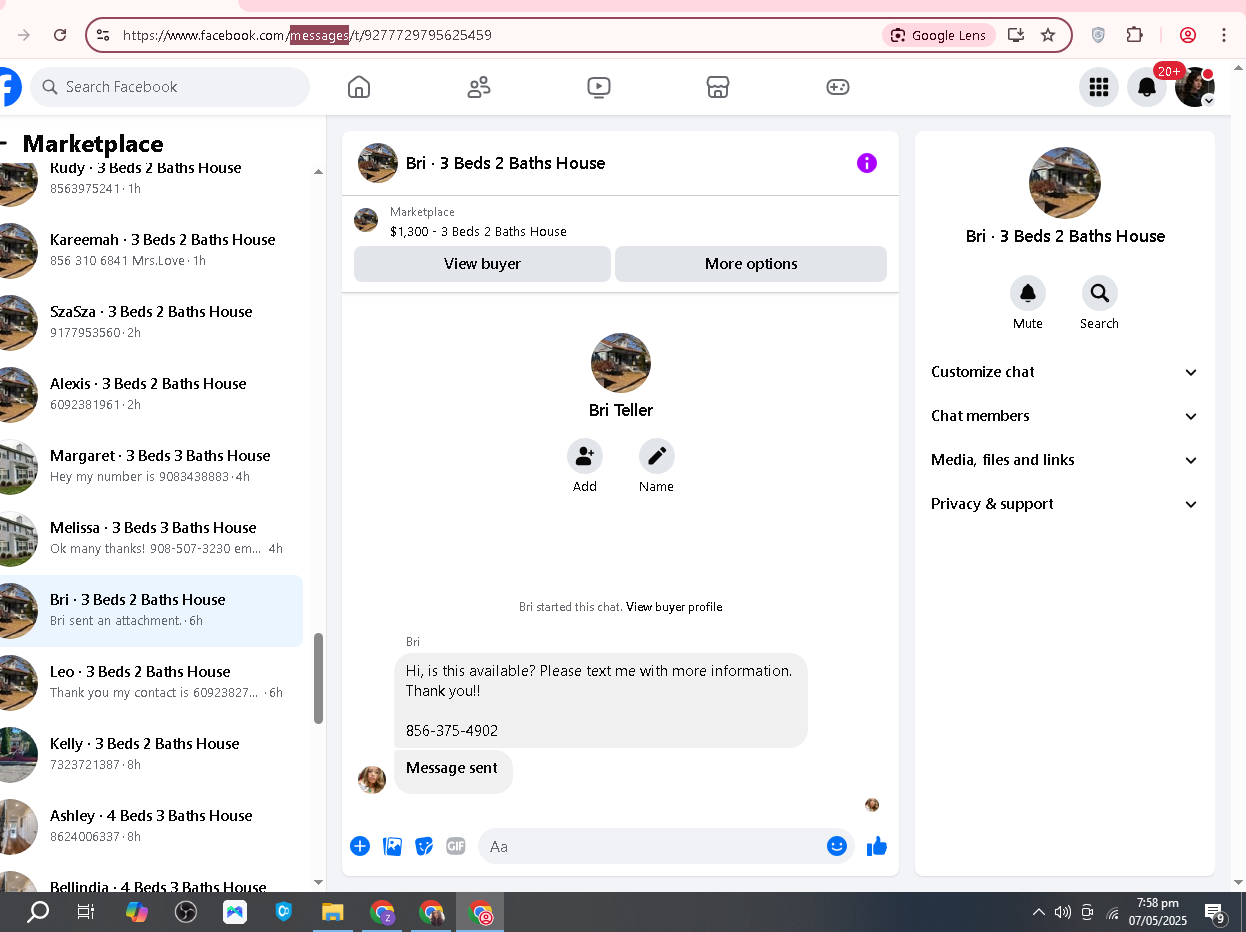Viewport: 1246px width, 932px height.
Task: Open the Chrome extensions puzzle icon
Action: tap(1134, 35)
